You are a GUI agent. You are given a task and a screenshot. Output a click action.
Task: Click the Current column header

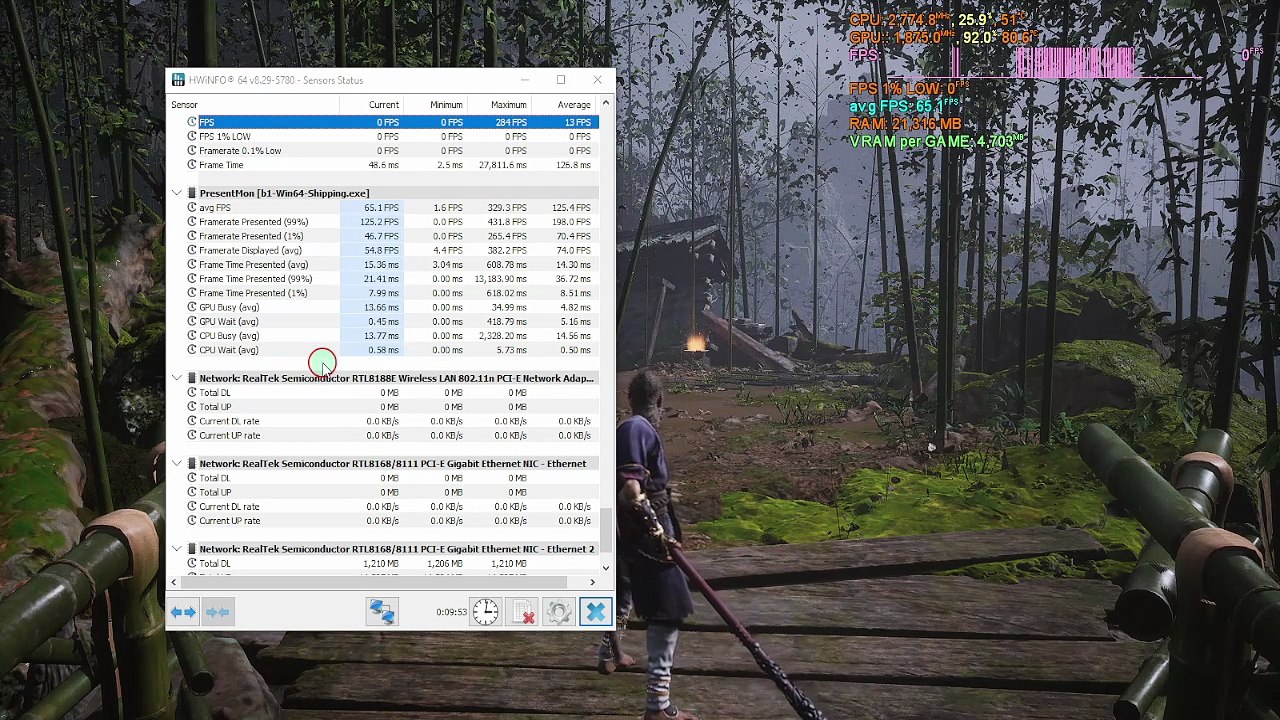point(372,105)
